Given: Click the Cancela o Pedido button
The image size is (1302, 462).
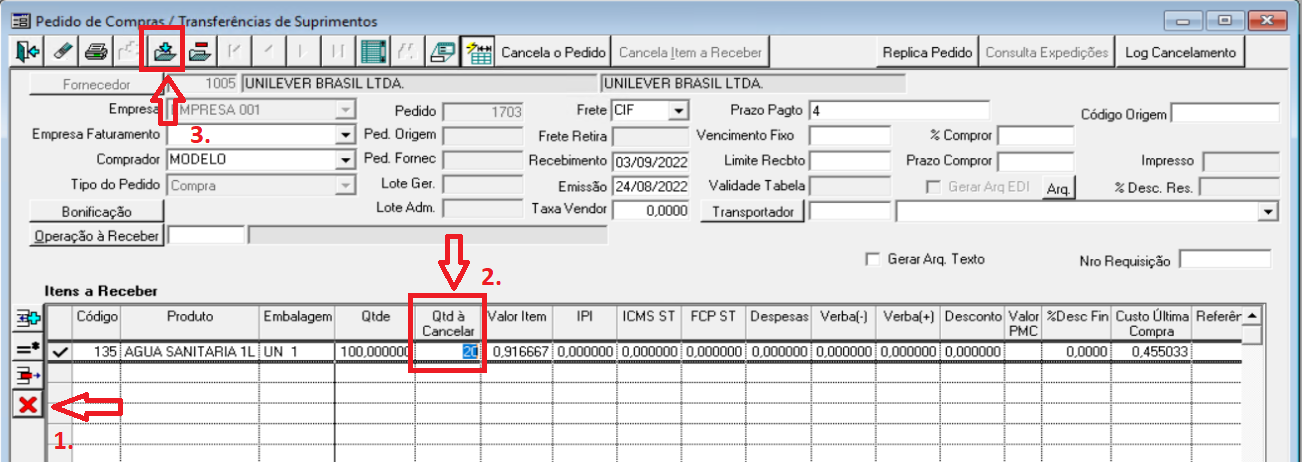Looking at the screenshot, I should (553, 52).
